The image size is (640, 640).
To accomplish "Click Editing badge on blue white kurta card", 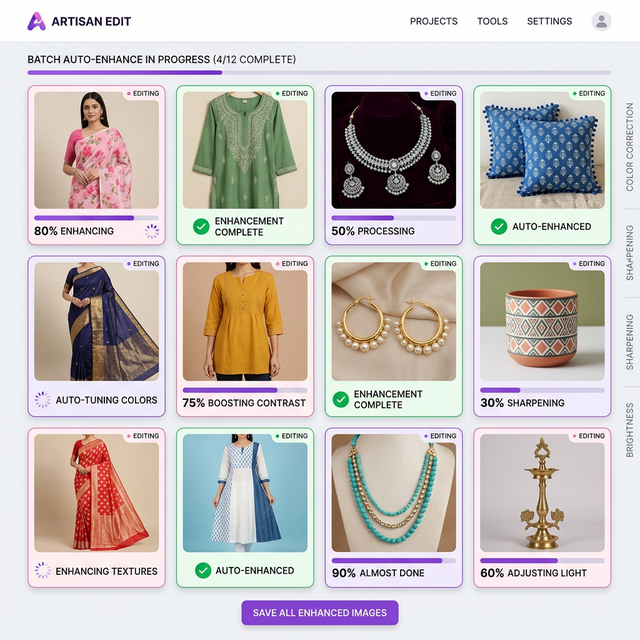I will click(292, 436).
